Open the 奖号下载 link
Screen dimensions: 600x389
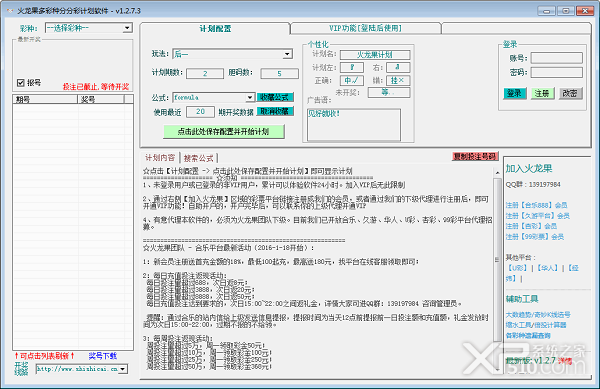(103, 356)
